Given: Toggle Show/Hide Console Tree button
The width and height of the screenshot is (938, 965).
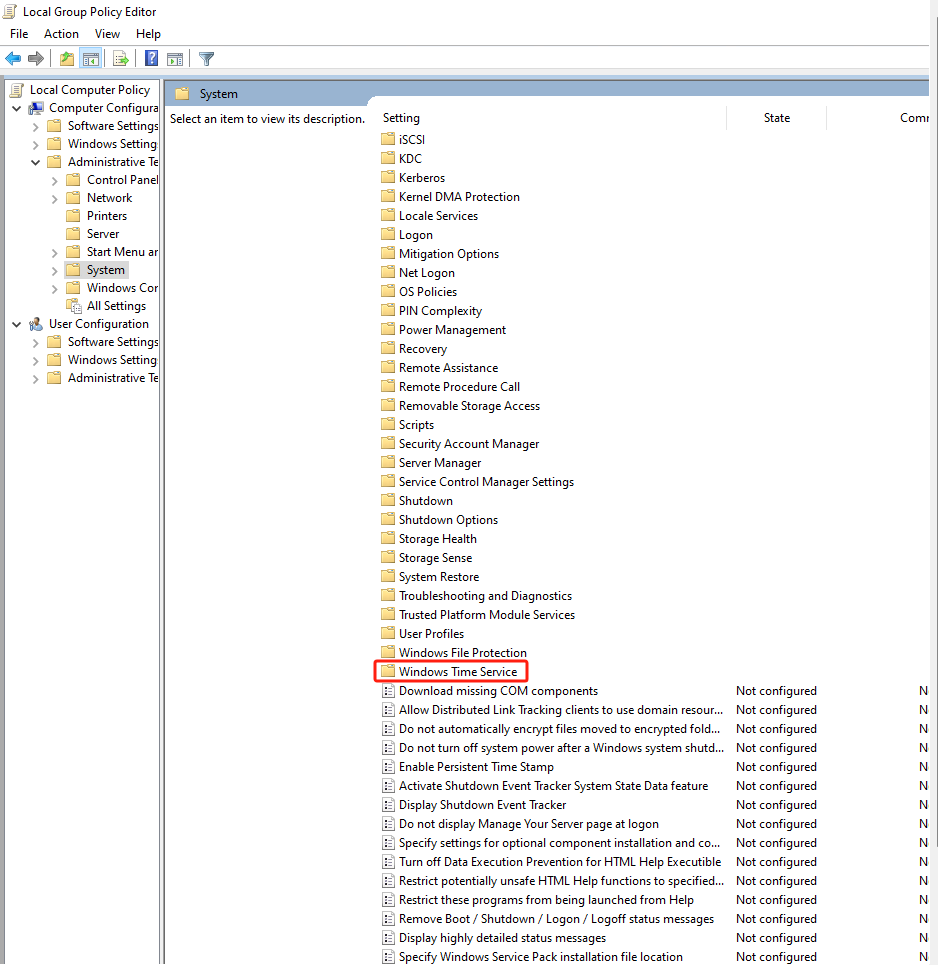Looking at the screenshot, I should pos(90,59).
